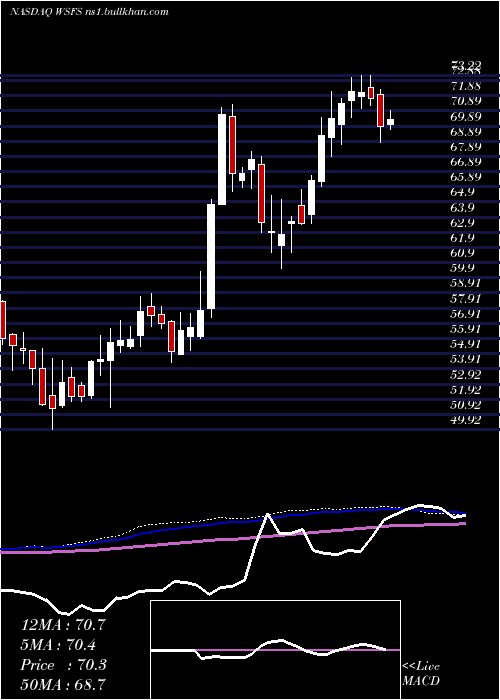Click the 57.91 price label
This screenshot has width=500, height=700.
pos(467,298)
